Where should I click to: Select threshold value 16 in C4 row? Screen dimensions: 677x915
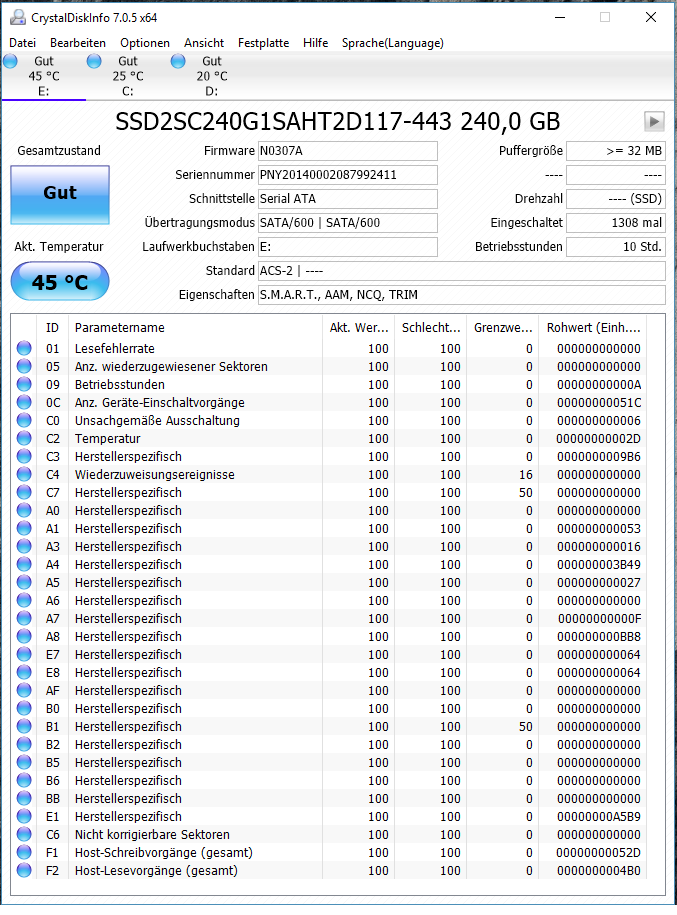(x=526, y=474)
